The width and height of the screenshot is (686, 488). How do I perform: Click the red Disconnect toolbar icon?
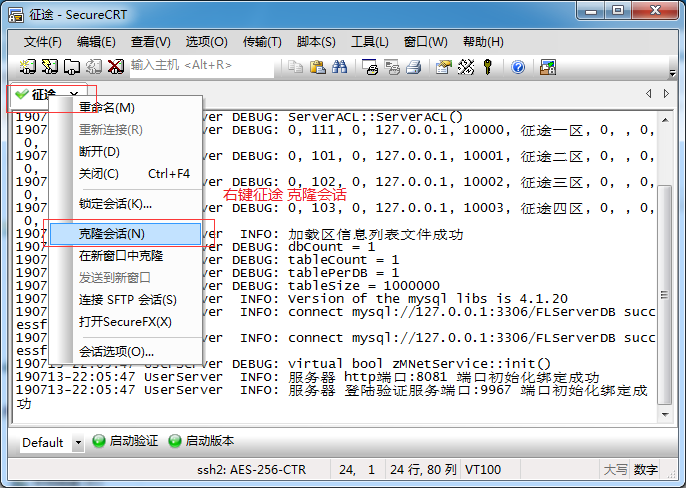coord(116,67)
